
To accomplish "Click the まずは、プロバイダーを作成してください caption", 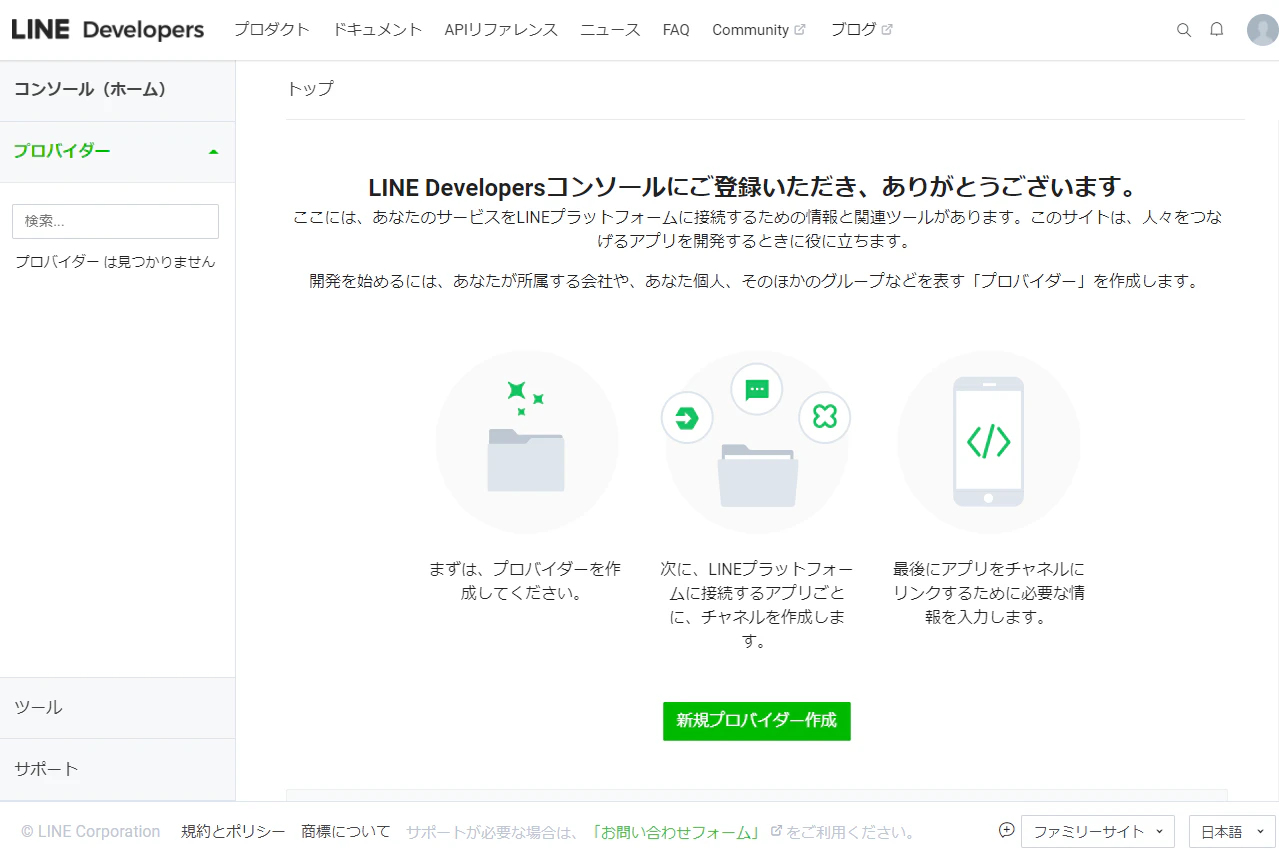I will [x=525, y=581].
